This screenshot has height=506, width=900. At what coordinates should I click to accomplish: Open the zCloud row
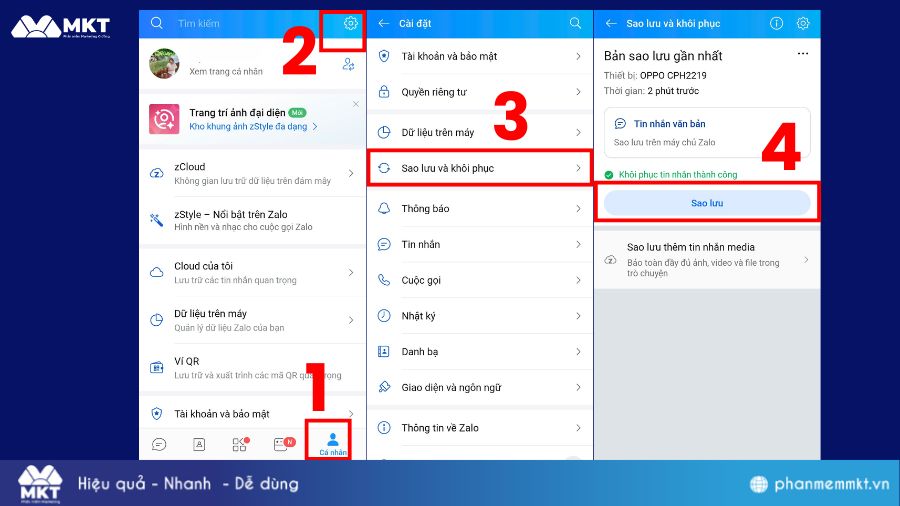[253, 173]
